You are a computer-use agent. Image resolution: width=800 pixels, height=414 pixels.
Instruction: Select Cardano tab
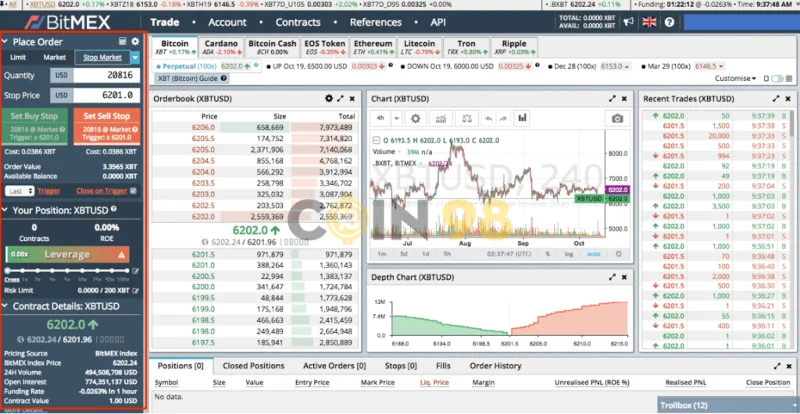click(x=221, y=47)
